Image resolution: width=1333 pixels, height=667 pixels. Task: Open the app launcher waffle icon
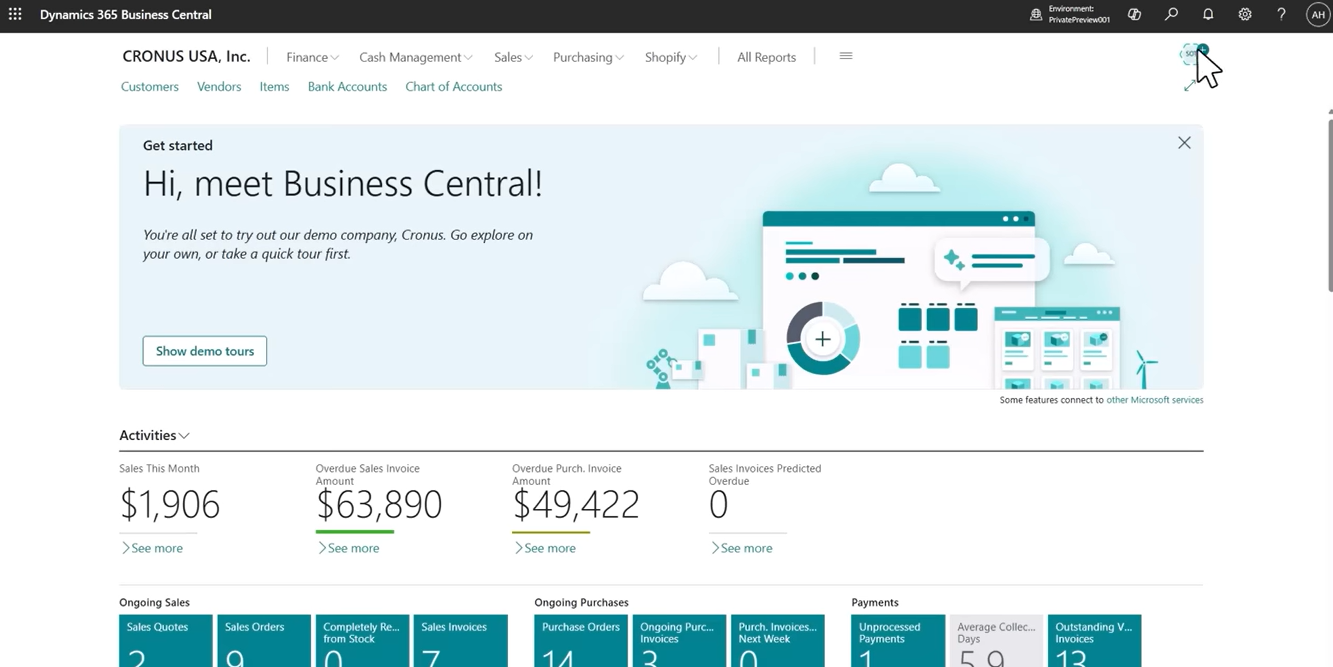click(15, 14)
